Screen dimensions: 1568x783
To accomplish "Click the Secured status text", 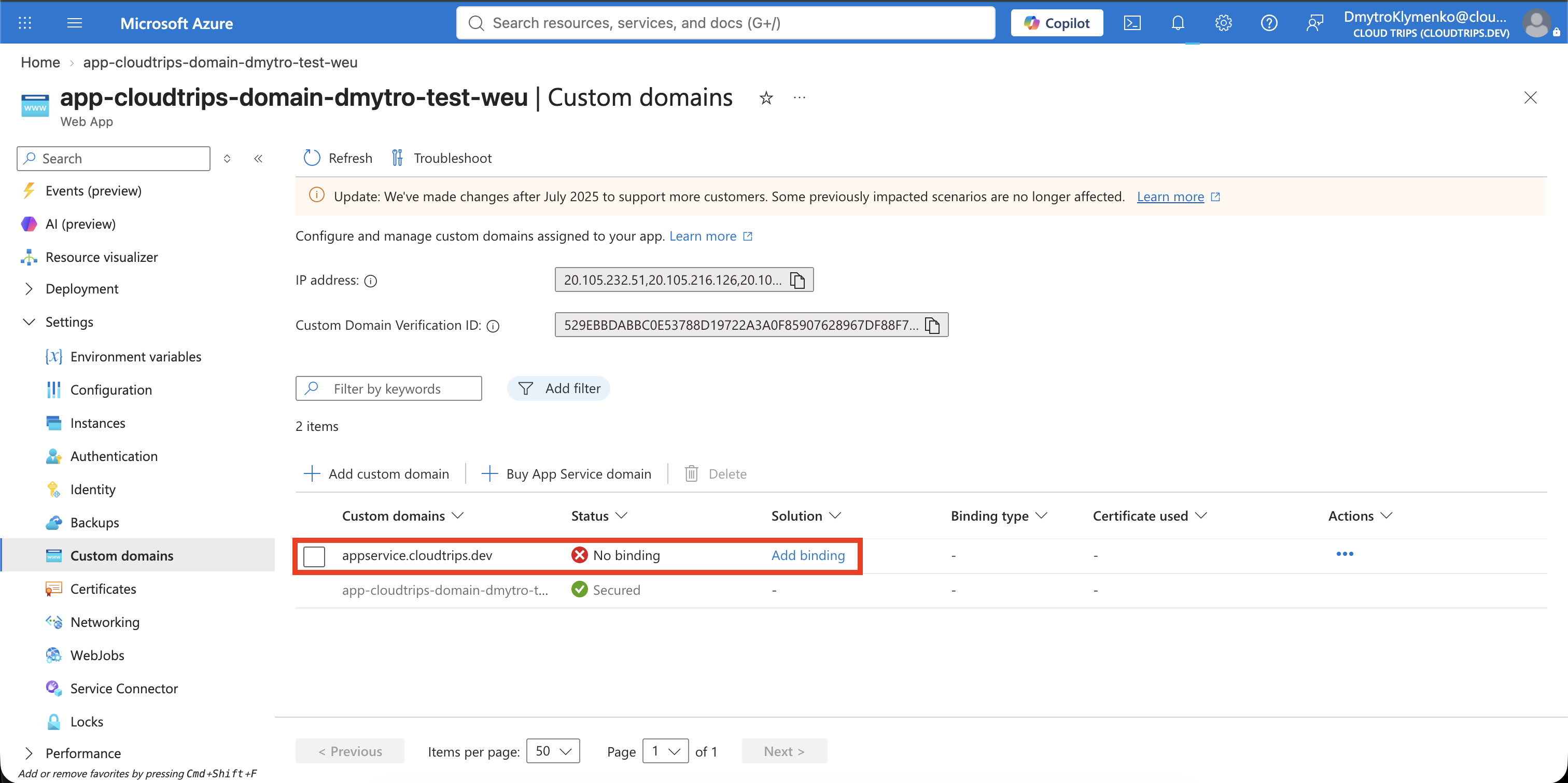I will click(x=616, y=590).
